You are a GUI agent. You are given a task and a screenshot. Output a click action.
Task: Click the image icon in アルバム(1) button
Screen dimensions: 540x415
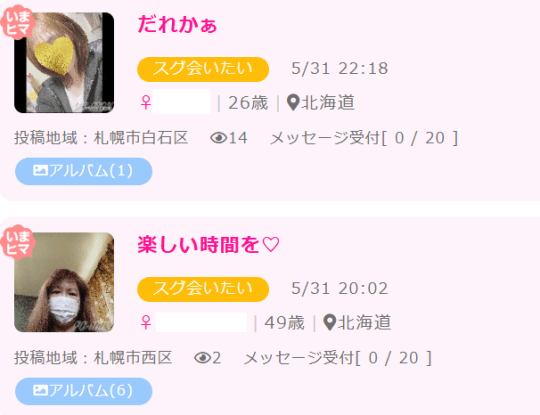coord(40,170)
